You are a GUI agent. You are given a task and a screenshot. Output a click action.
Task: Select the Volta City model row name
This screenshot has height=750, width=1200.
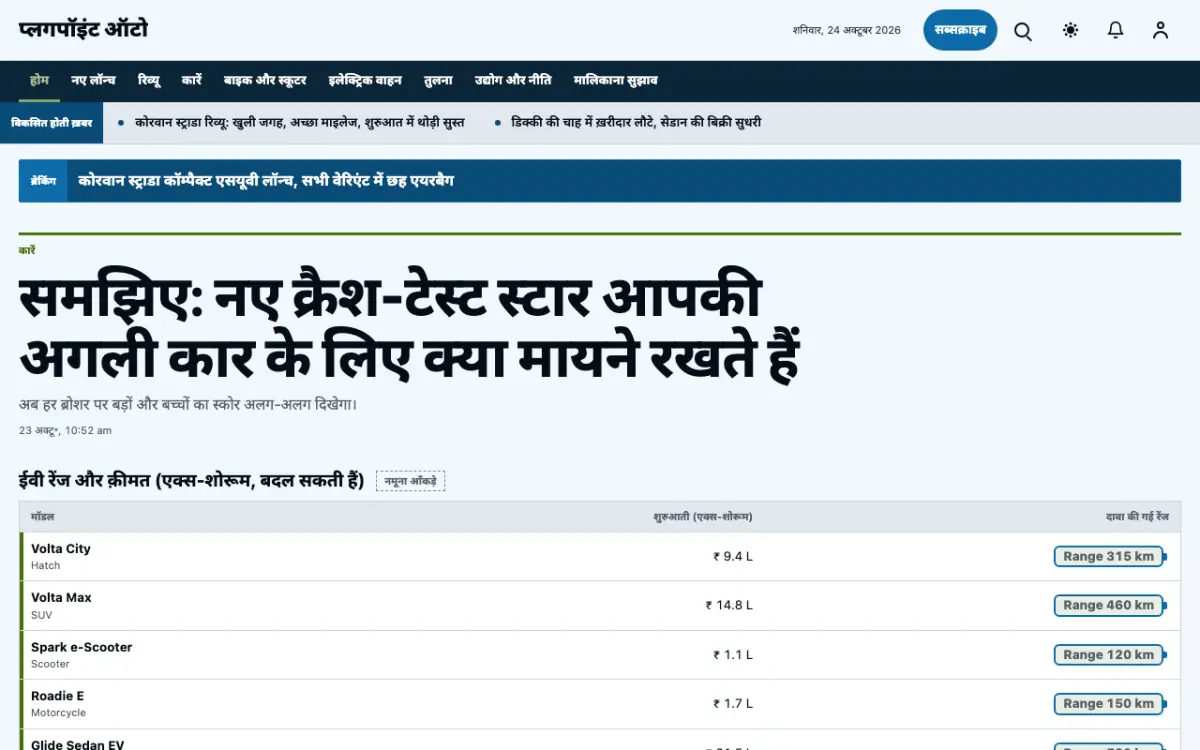[61, 548]
